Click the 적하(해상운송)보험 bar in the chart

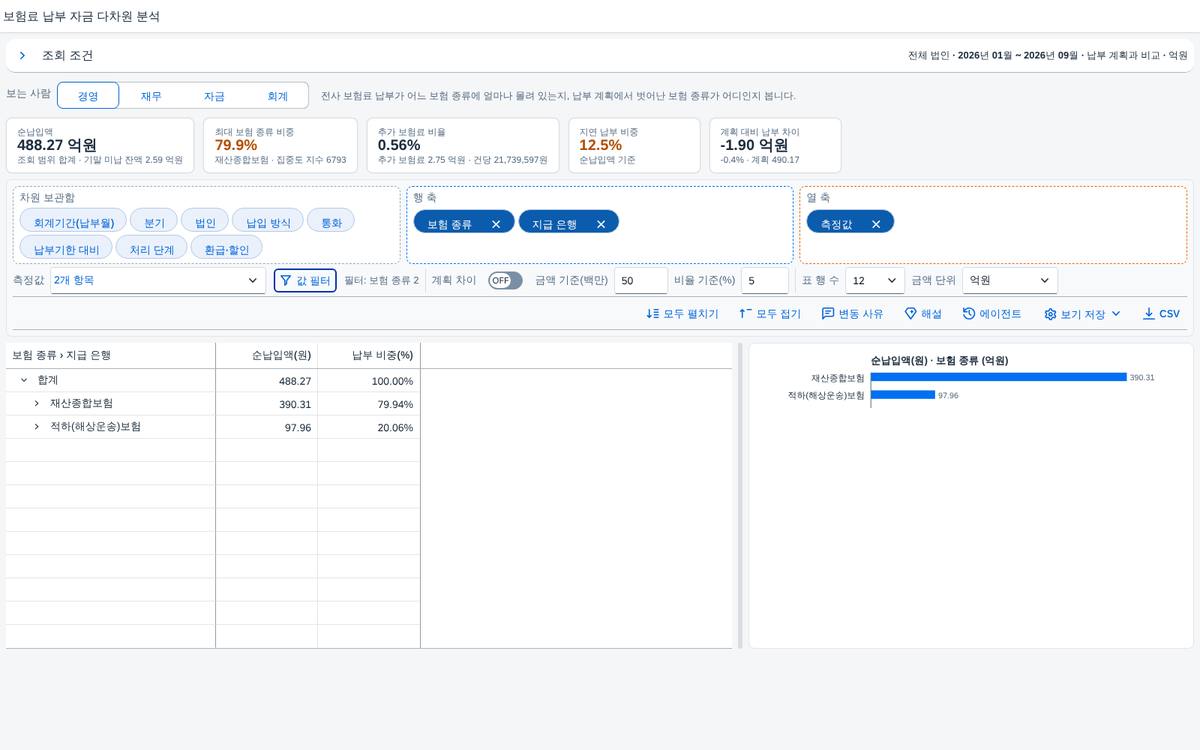[x=902, y=395]
